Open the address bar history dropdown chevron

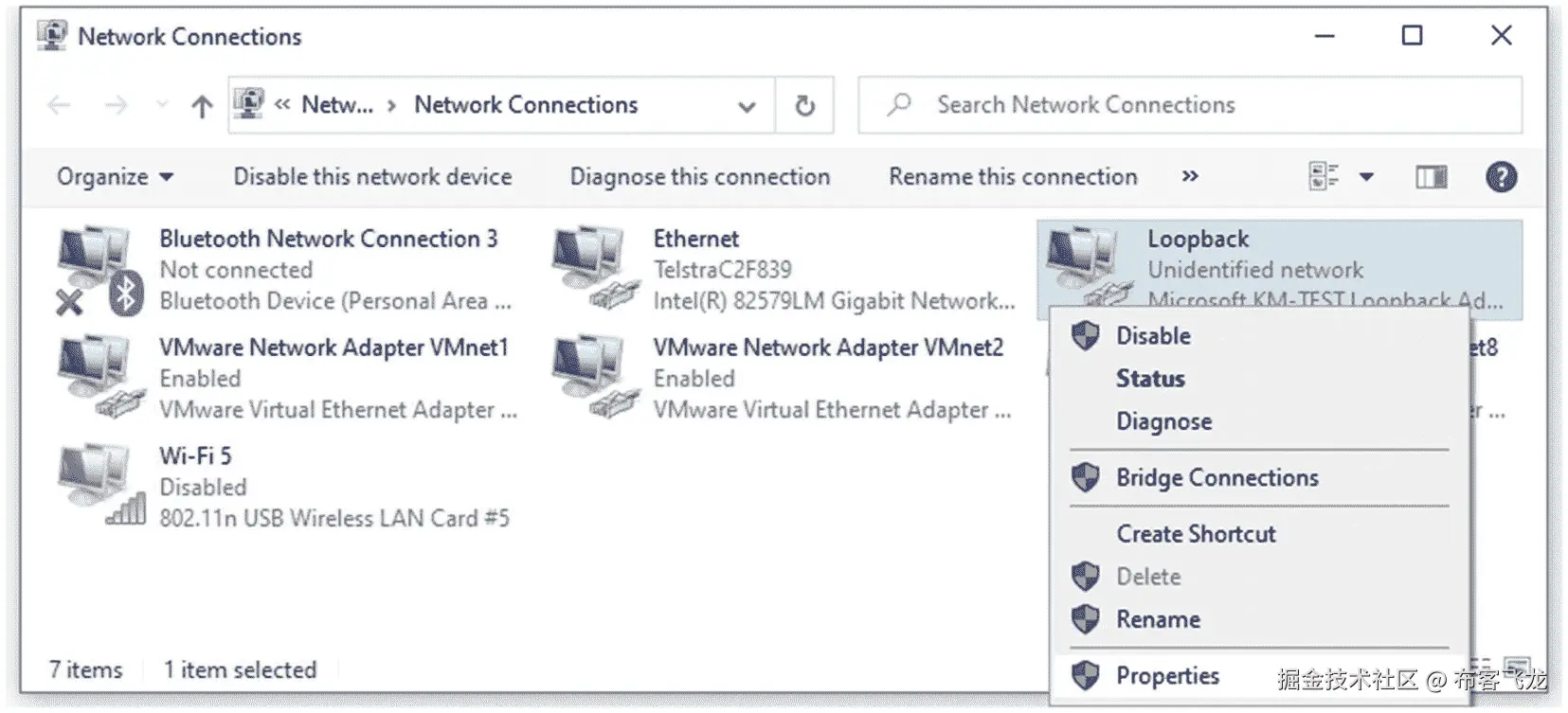point(747,106)
